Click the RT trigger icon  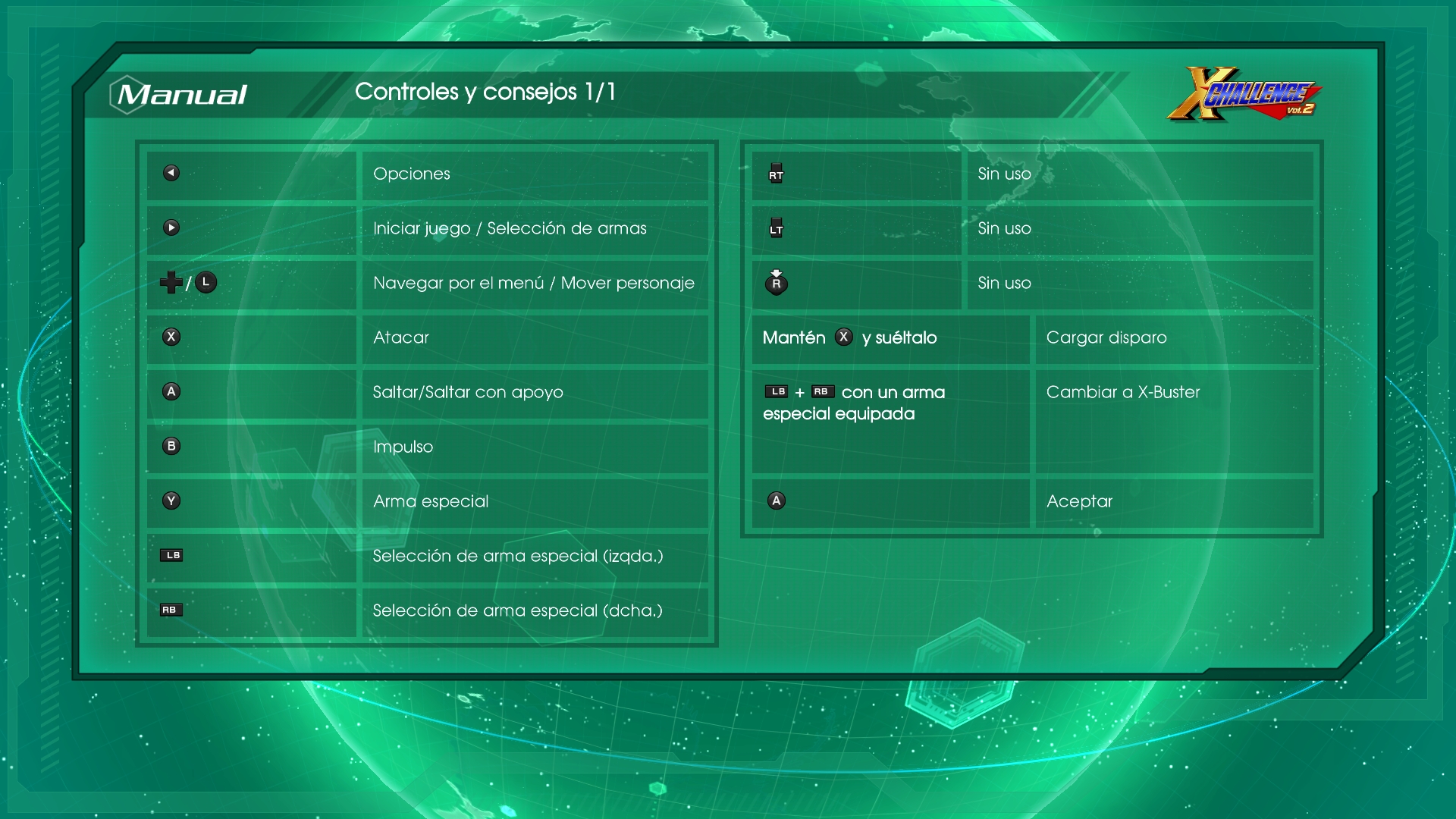click(x=776, y=173)
